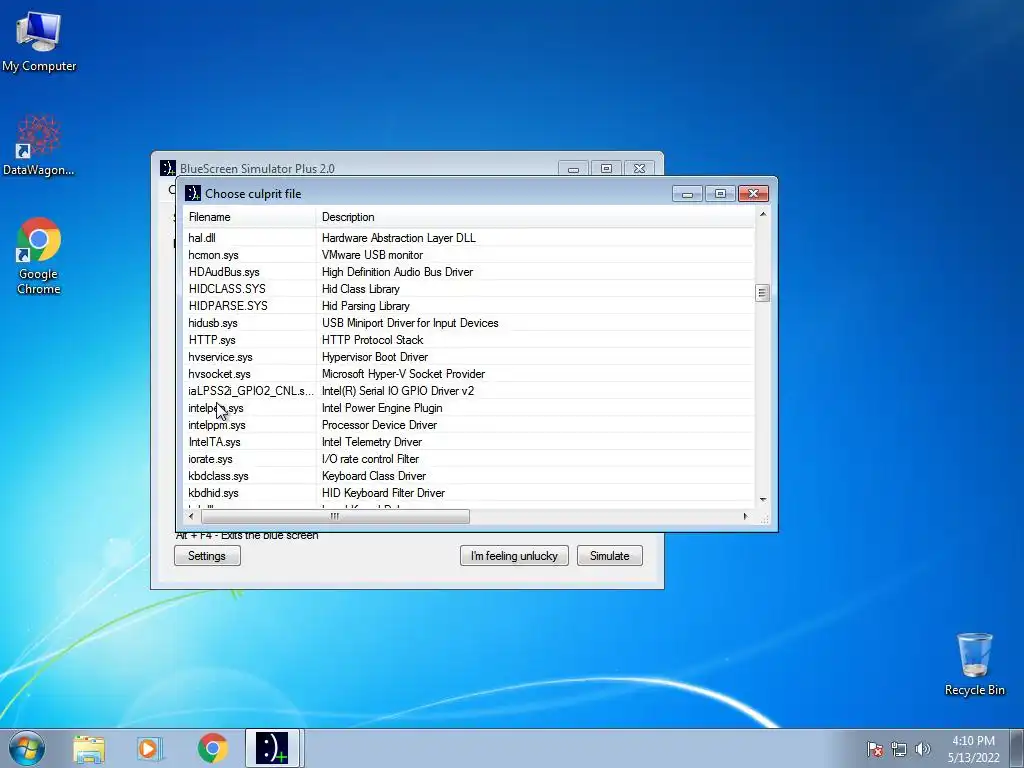The width and height of the screenshot is (1024, 768).
Task: Select the hvservice.sys row
Action: [x=468, y=357]
